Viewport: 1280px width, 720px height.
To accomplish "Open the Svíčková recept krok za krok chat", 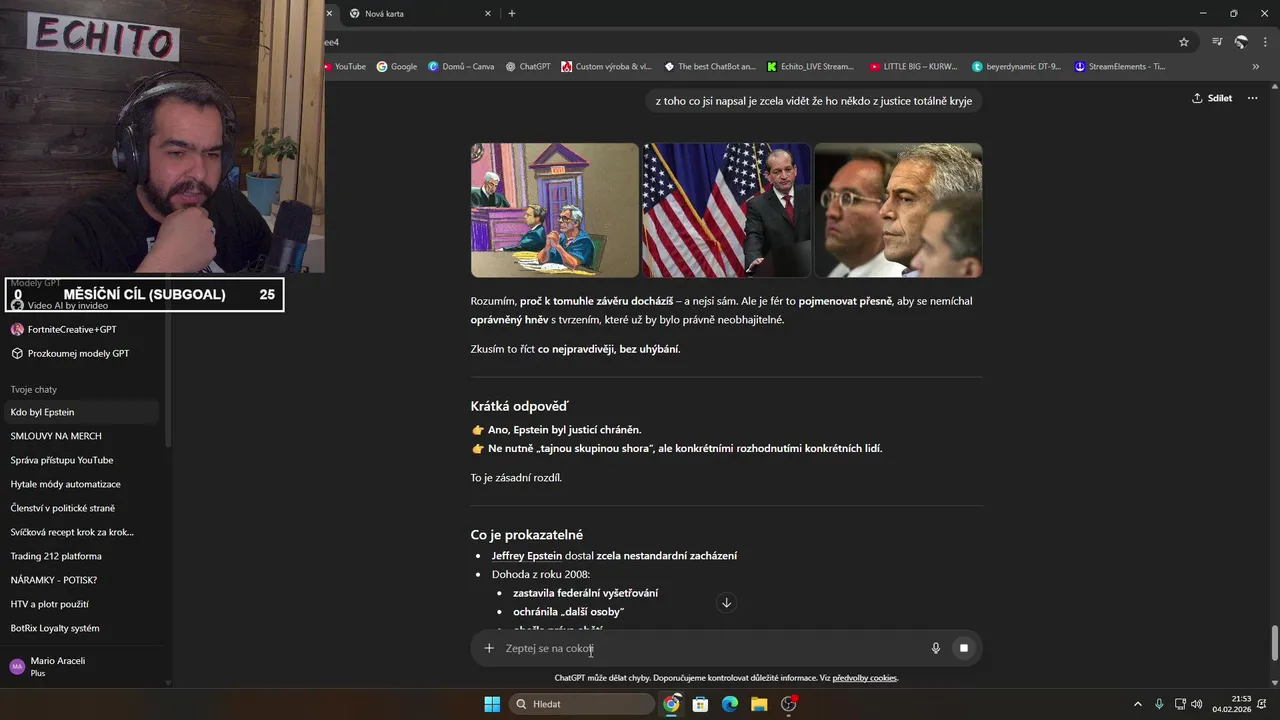I will click(x=82, y=532).
